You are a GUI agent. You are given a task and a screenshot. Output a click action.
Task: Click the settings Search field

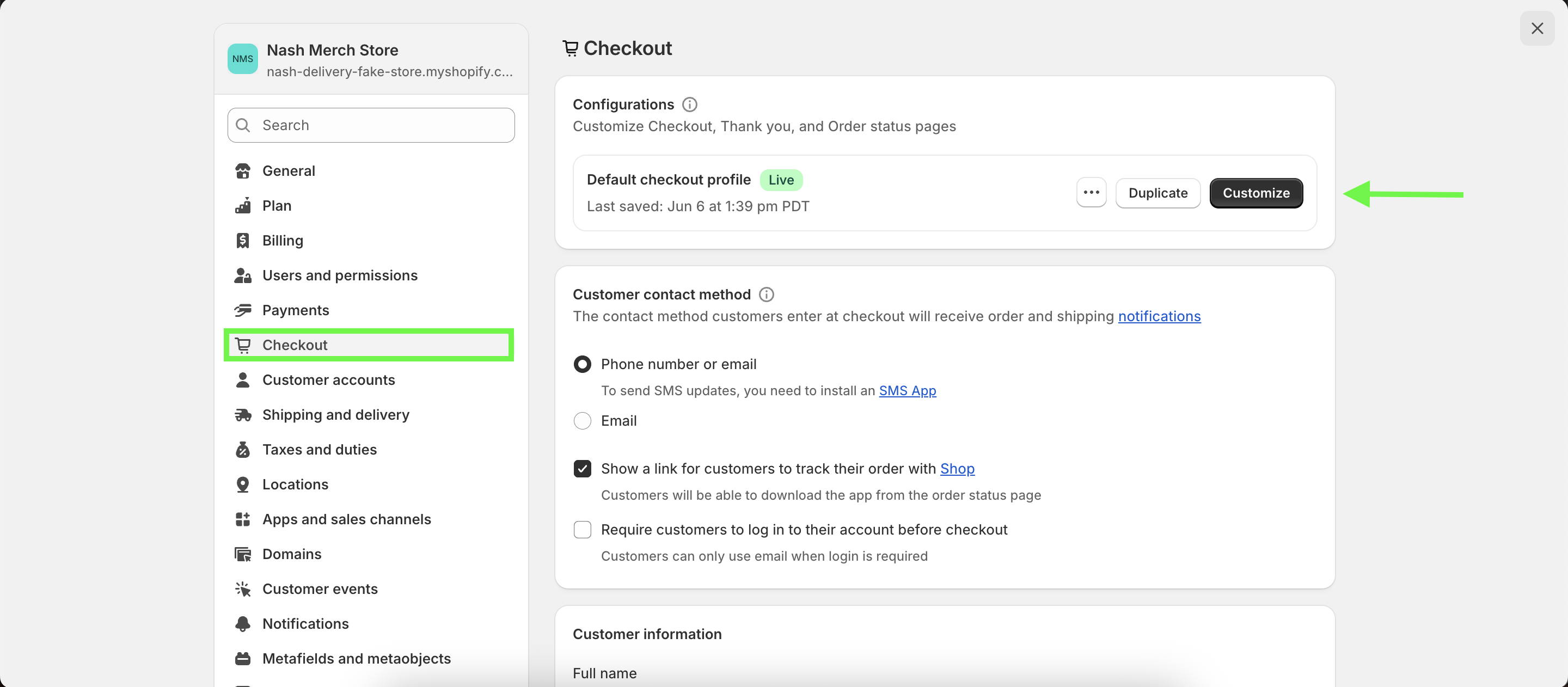click(x=371, y=125)
